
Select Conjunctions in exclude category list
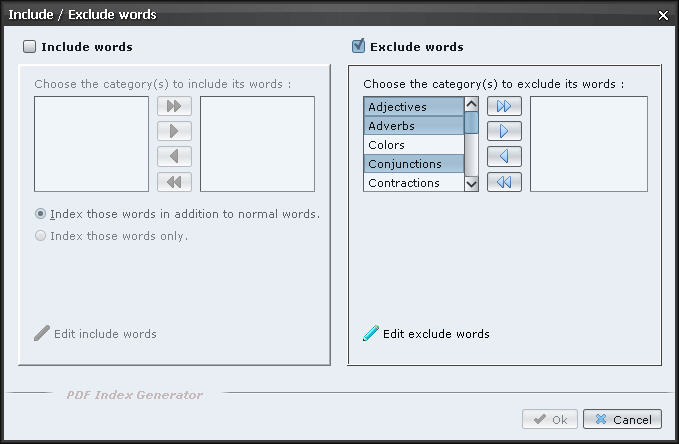tap(414, 164)
